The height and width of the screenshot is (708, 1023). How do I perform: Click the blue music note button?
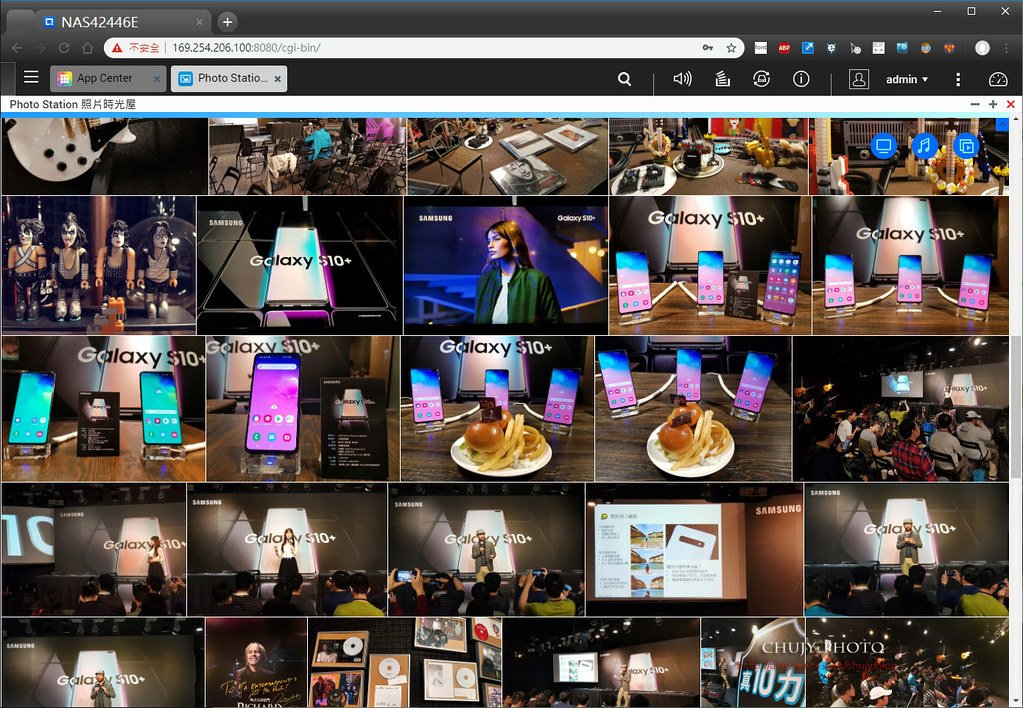(x=924, y=146)
